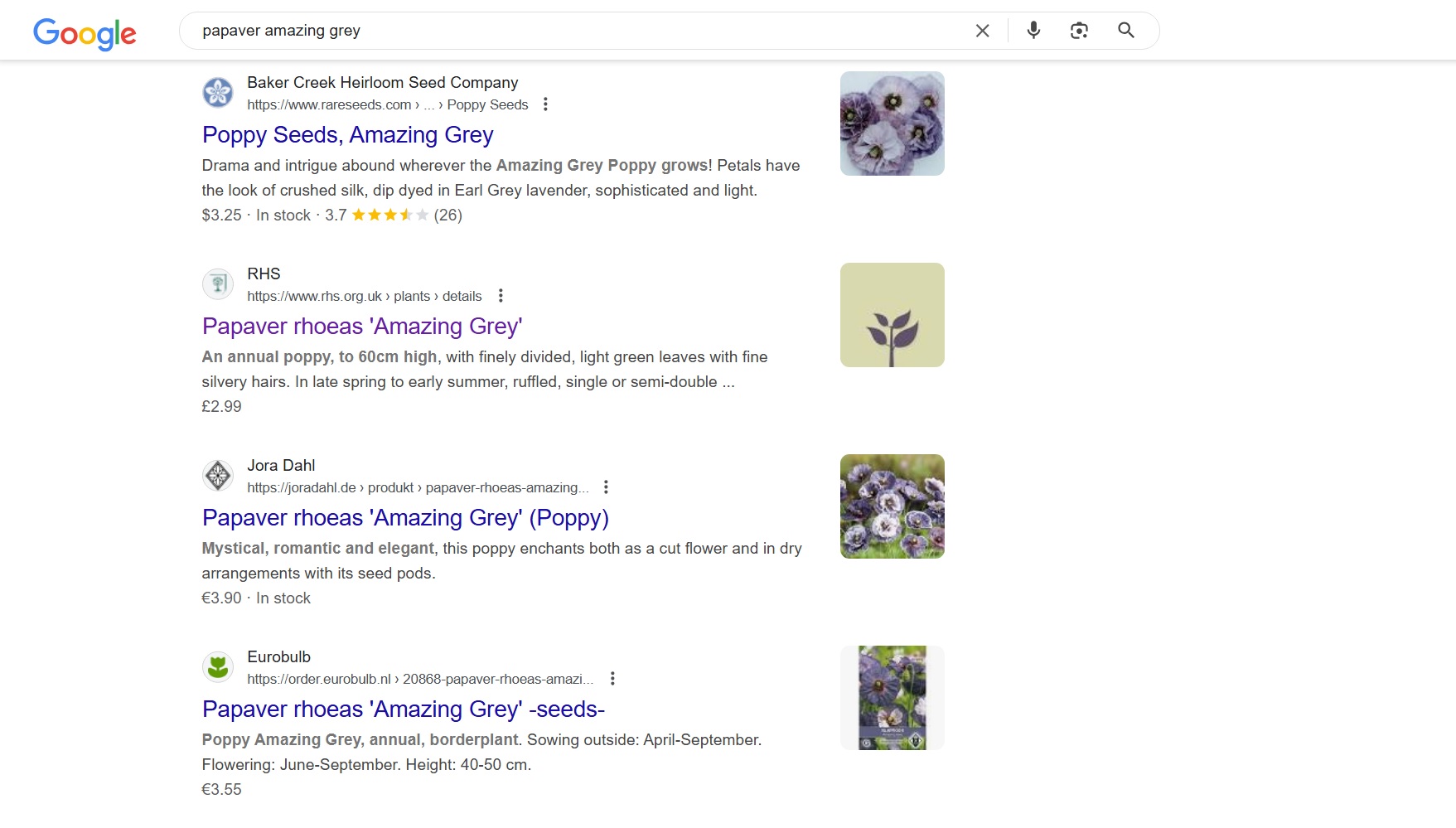Click the '£2.99' price text
Image resolution: width=1456 pixels, height=828 pixels.
coord(221,406)
